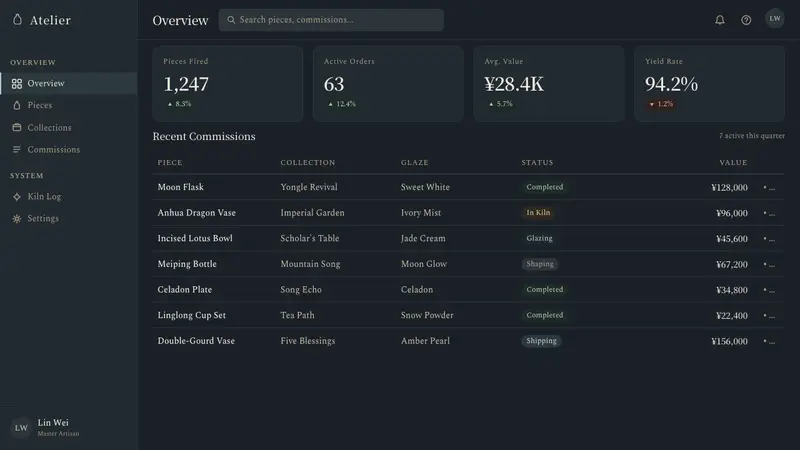Open more options for Celadon Plate row
Image resolution: width=800 pixels, height=450 pixels.
[769, 290]
